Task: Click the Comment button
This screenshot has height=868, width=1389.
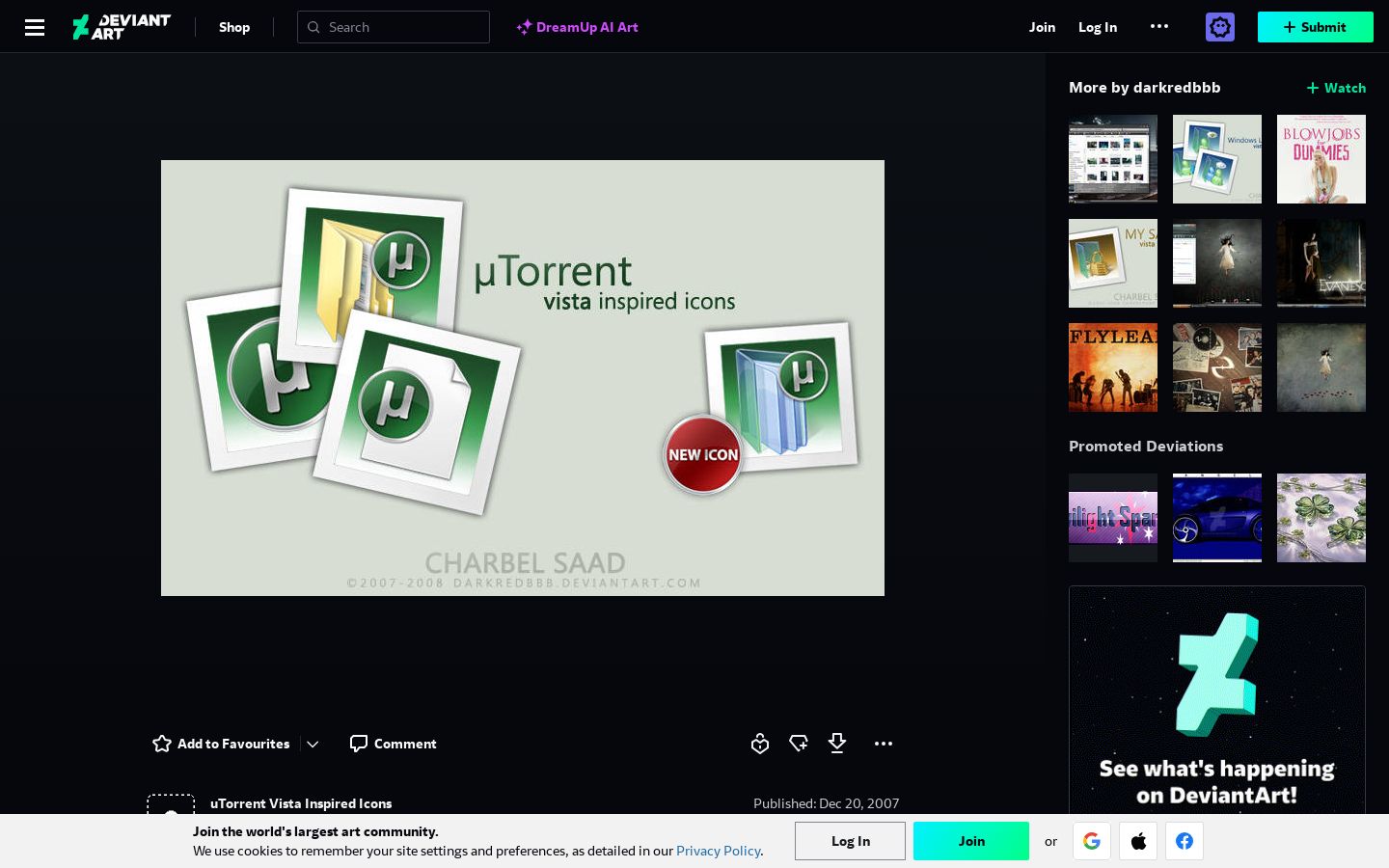Action: point(393,744)
